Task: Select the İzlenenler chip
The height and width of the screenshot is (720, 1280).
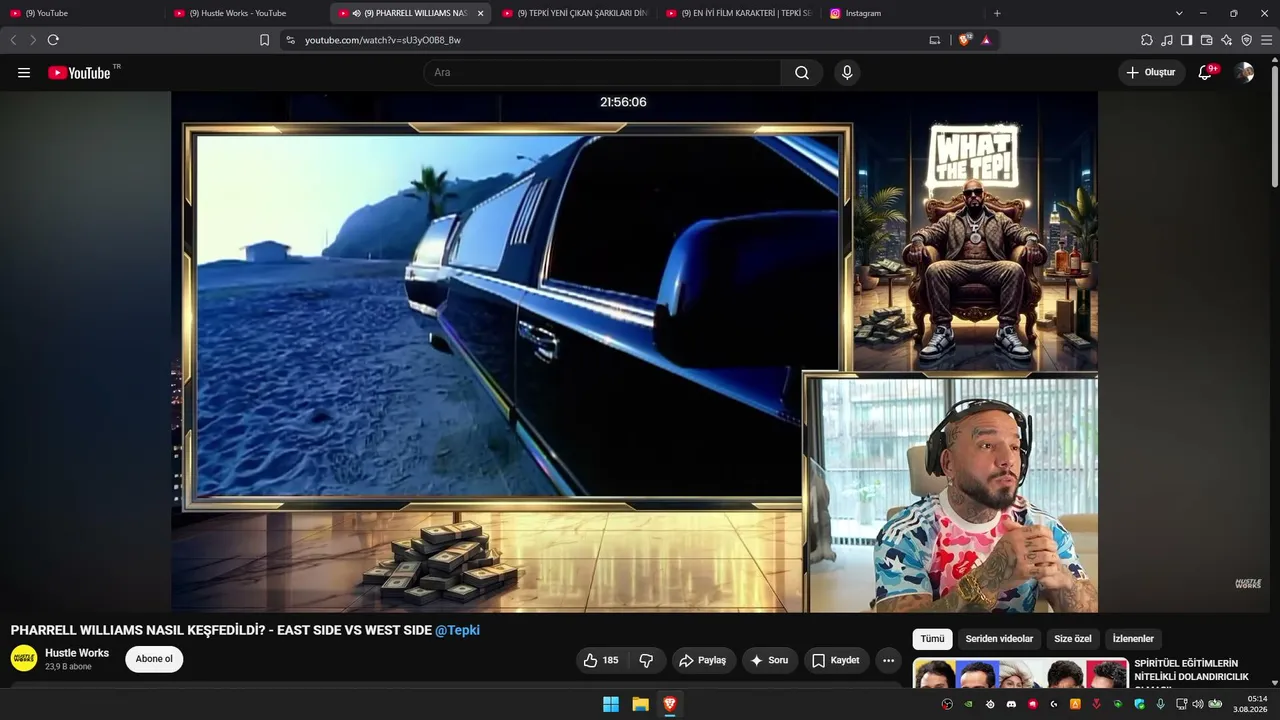Action: point(1133,639)
